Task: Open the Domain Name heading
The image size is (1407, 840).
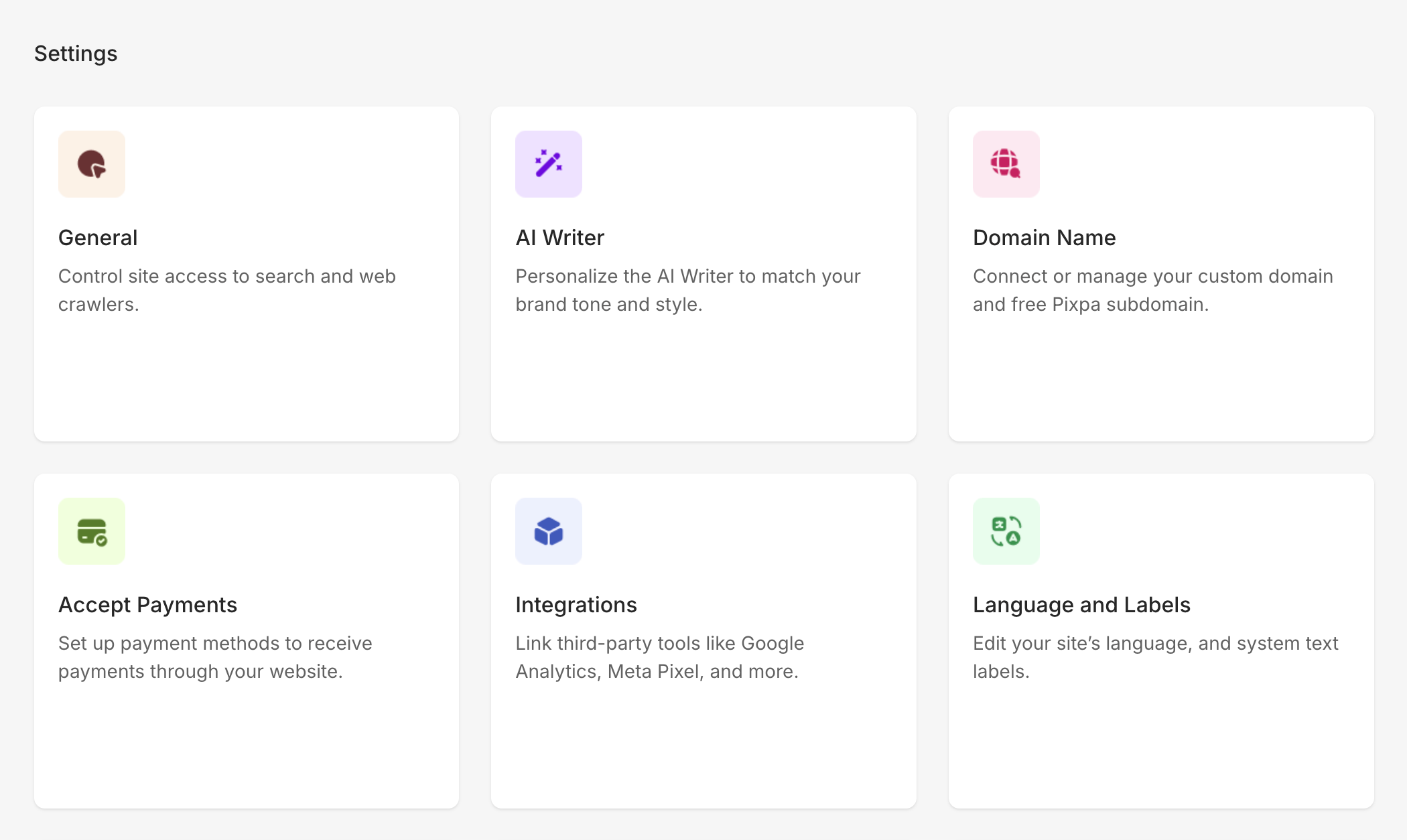Action: pos(1044,238)
